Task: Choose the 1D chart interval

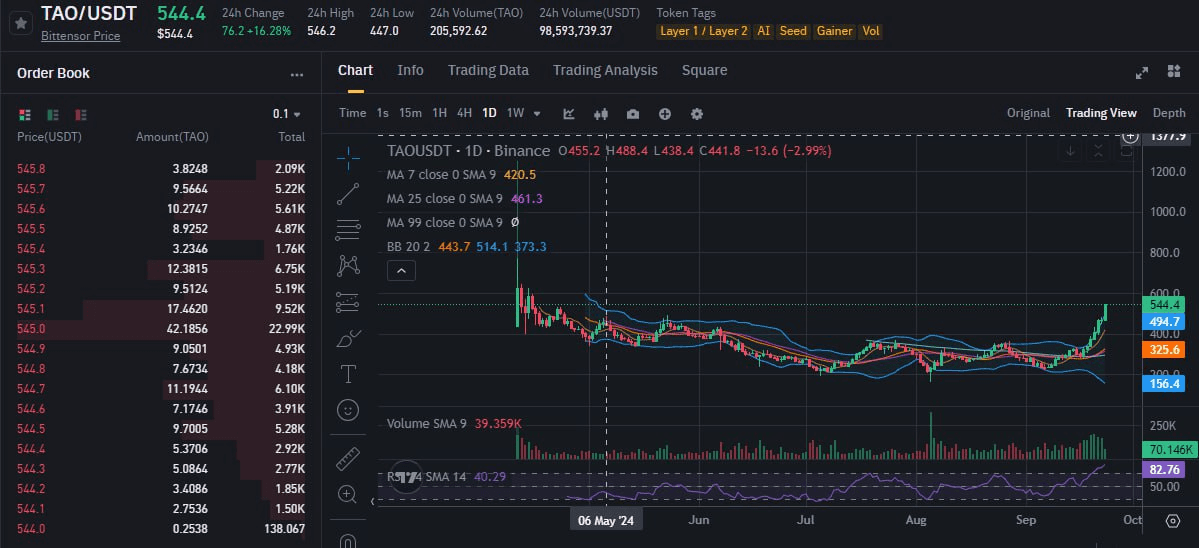Action: coord(489,113)
